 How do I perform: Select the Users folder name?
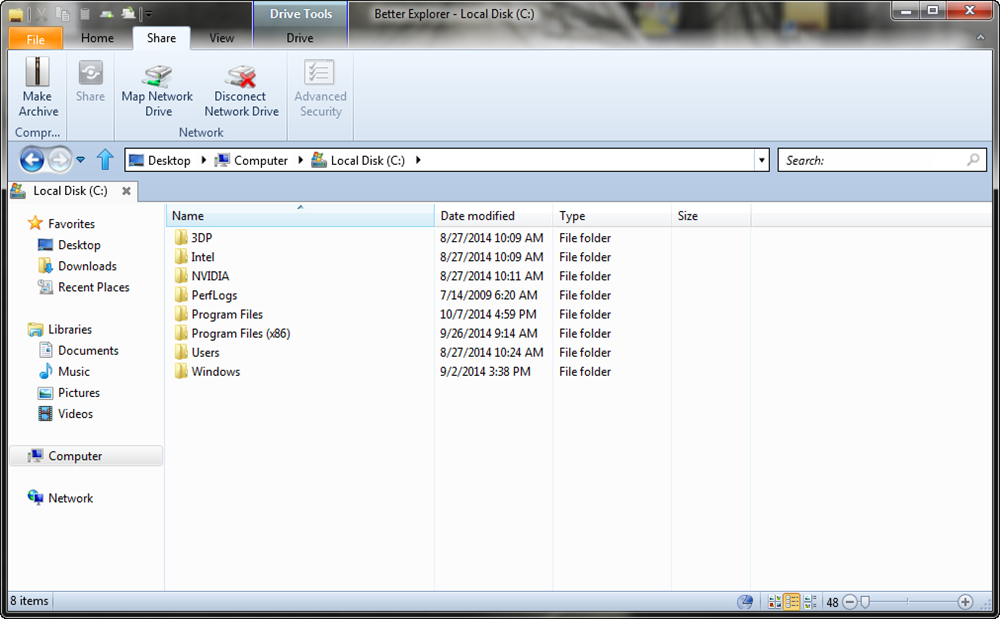205,353
